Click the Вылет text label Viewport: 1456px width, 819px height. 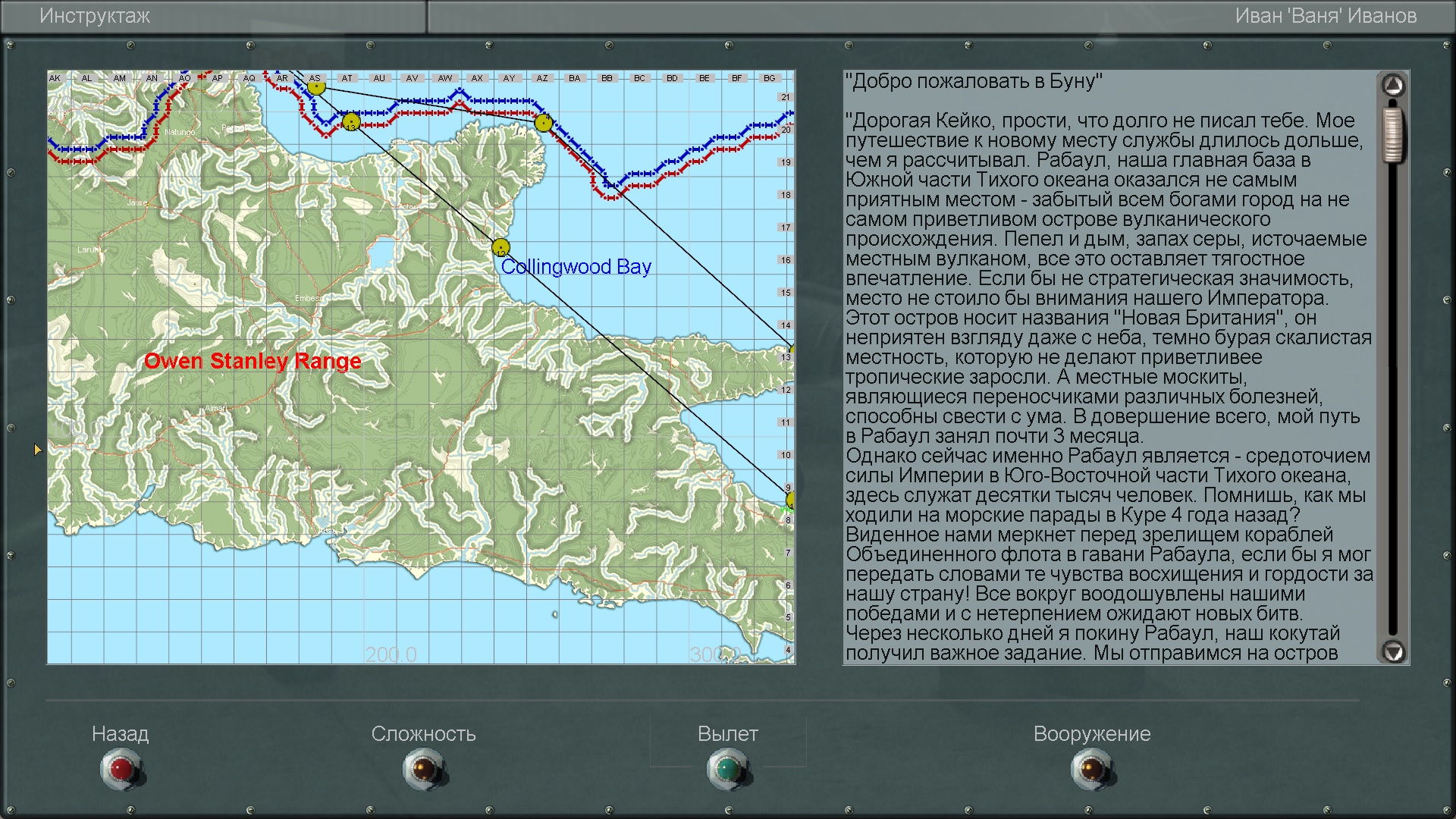click(x=727, y=733)
